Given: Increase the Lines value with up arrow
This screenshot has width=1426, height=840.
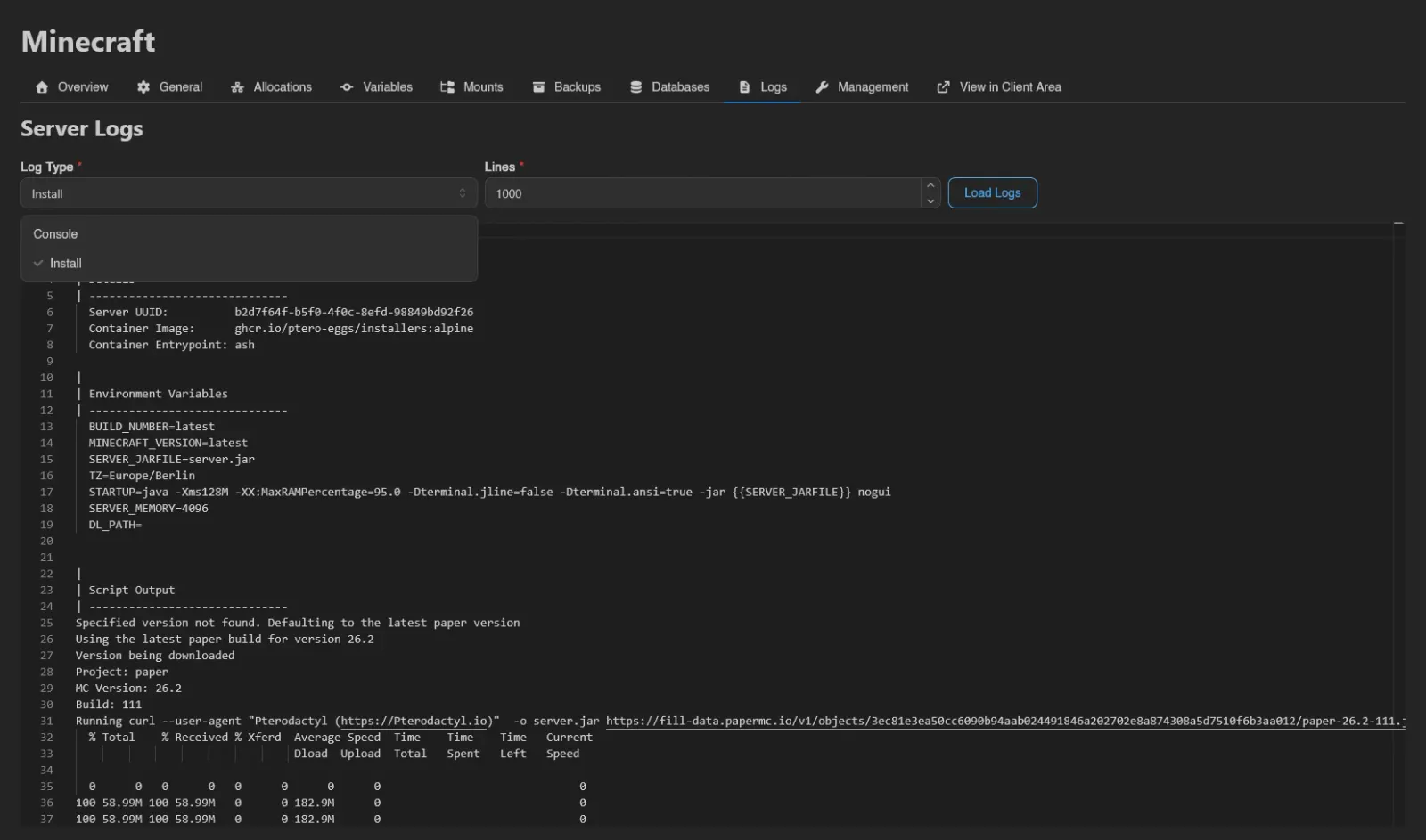Looking at the screenshot, I should click(930, 185).
